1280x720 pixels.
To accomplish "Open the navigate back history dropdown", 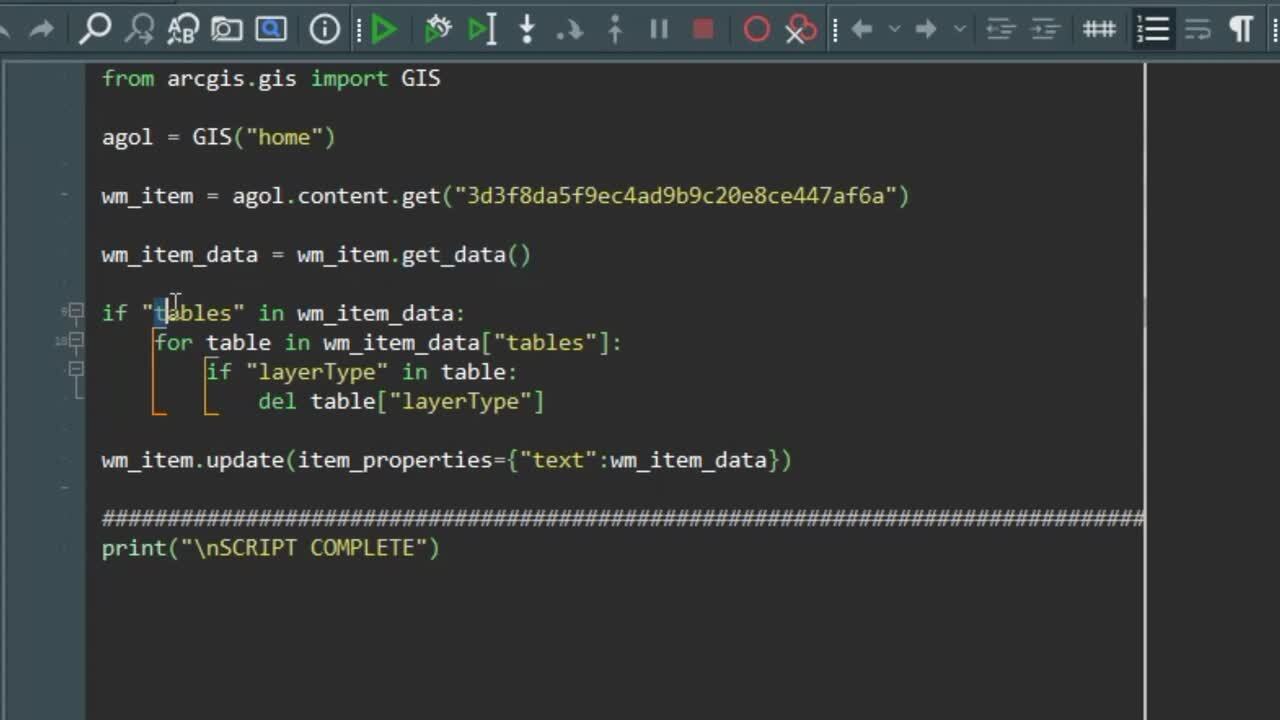I will click(x=895, y=30).
